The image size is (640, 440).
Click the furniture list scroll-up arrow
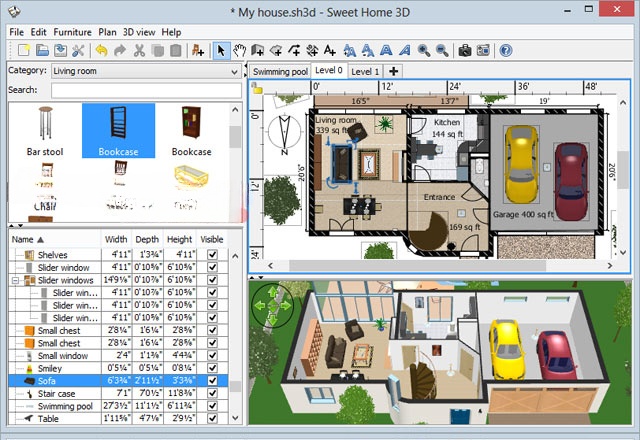[236, 256]
